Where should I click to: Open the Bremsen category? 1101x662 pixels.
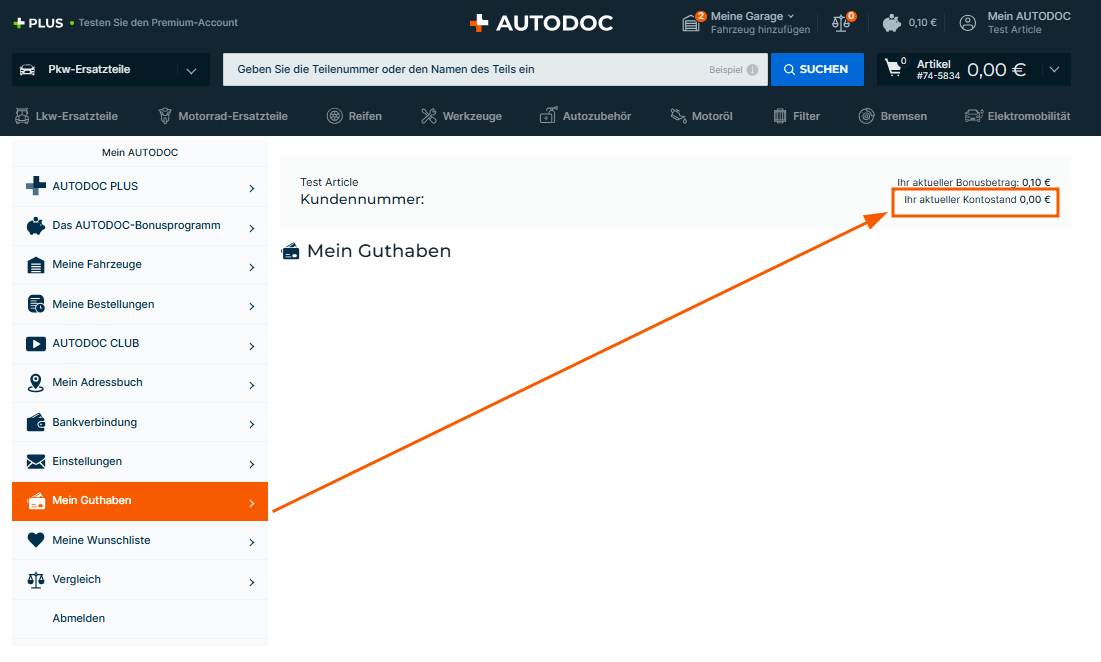pyautogui.click(x=892, y=116)
